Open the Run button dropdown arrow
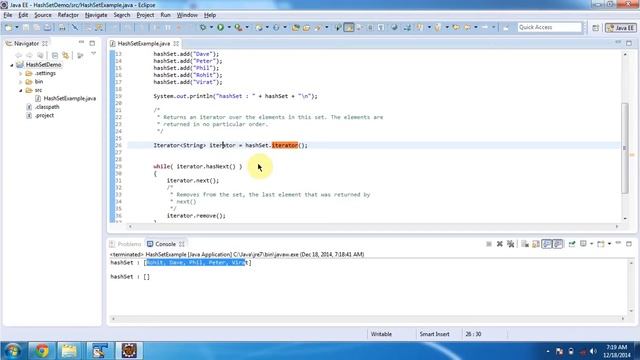 tap(229, 27)
